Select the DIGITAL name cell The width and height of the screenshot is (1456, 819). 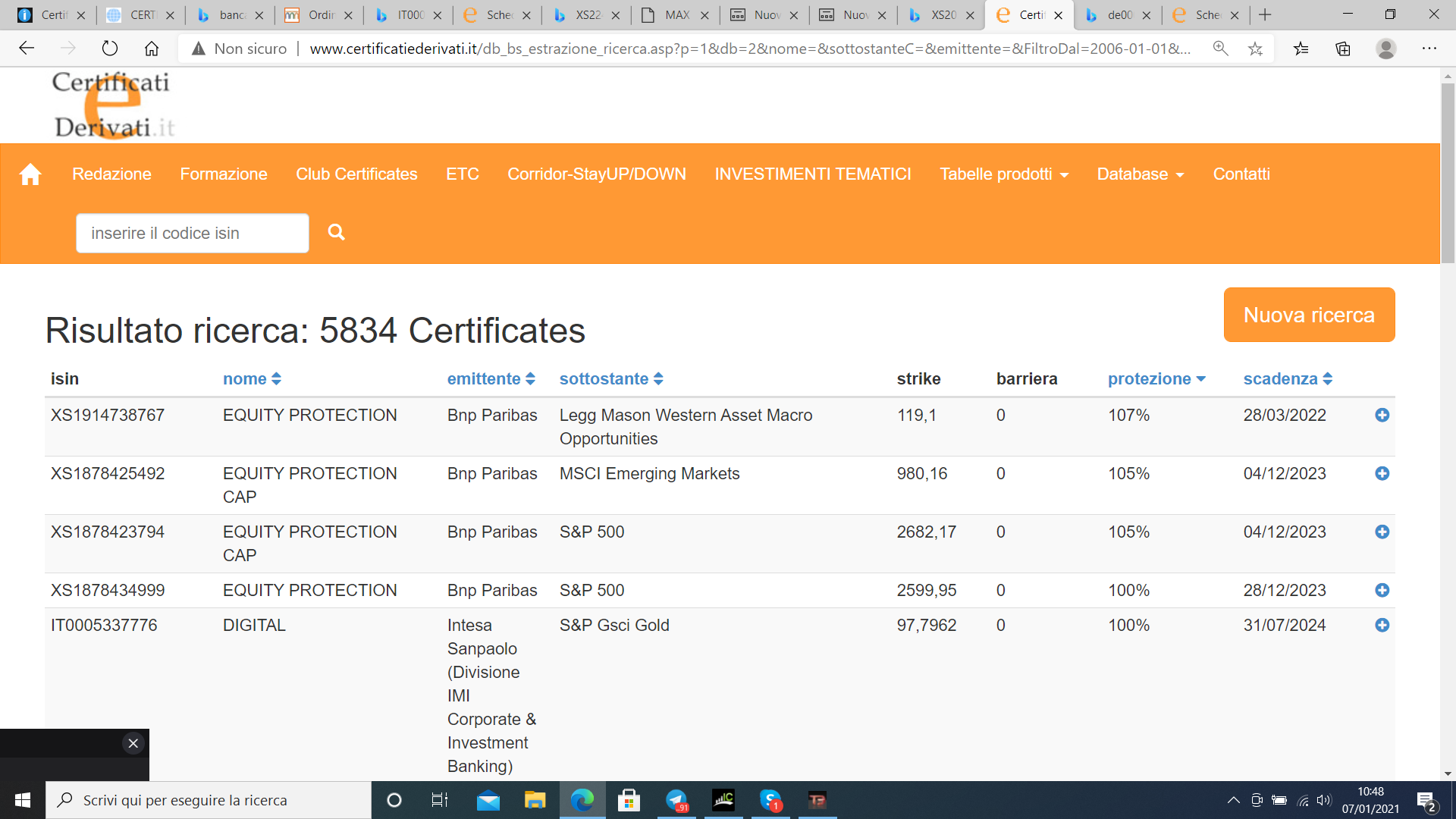coord(254,625)
